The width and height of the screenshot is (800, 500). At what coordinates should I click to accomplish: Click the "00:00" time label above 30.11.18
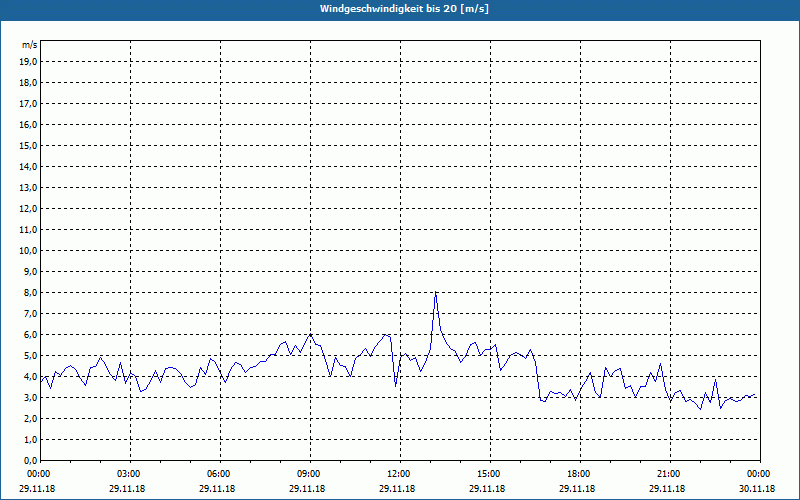(x=758, y=474)
